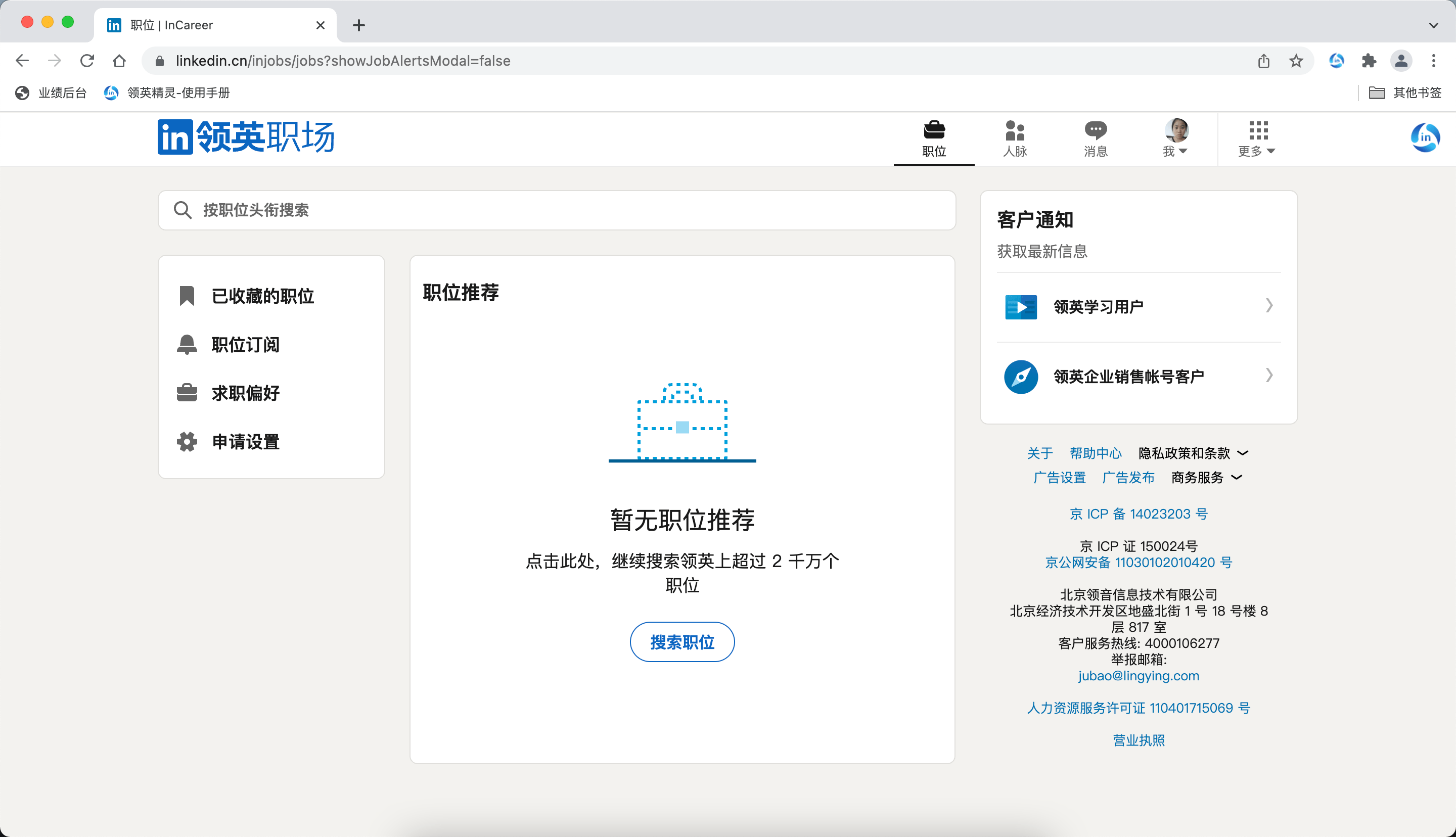Click the 搜索职位 button

click(x=681, y=641)
